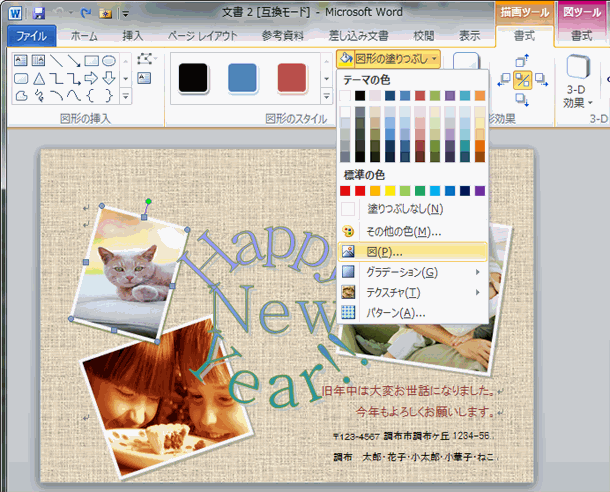The width and height of the screenshot is (610, 492).
Task: Expand the グラデーション(G) submenu
Action: click(412, 272)
